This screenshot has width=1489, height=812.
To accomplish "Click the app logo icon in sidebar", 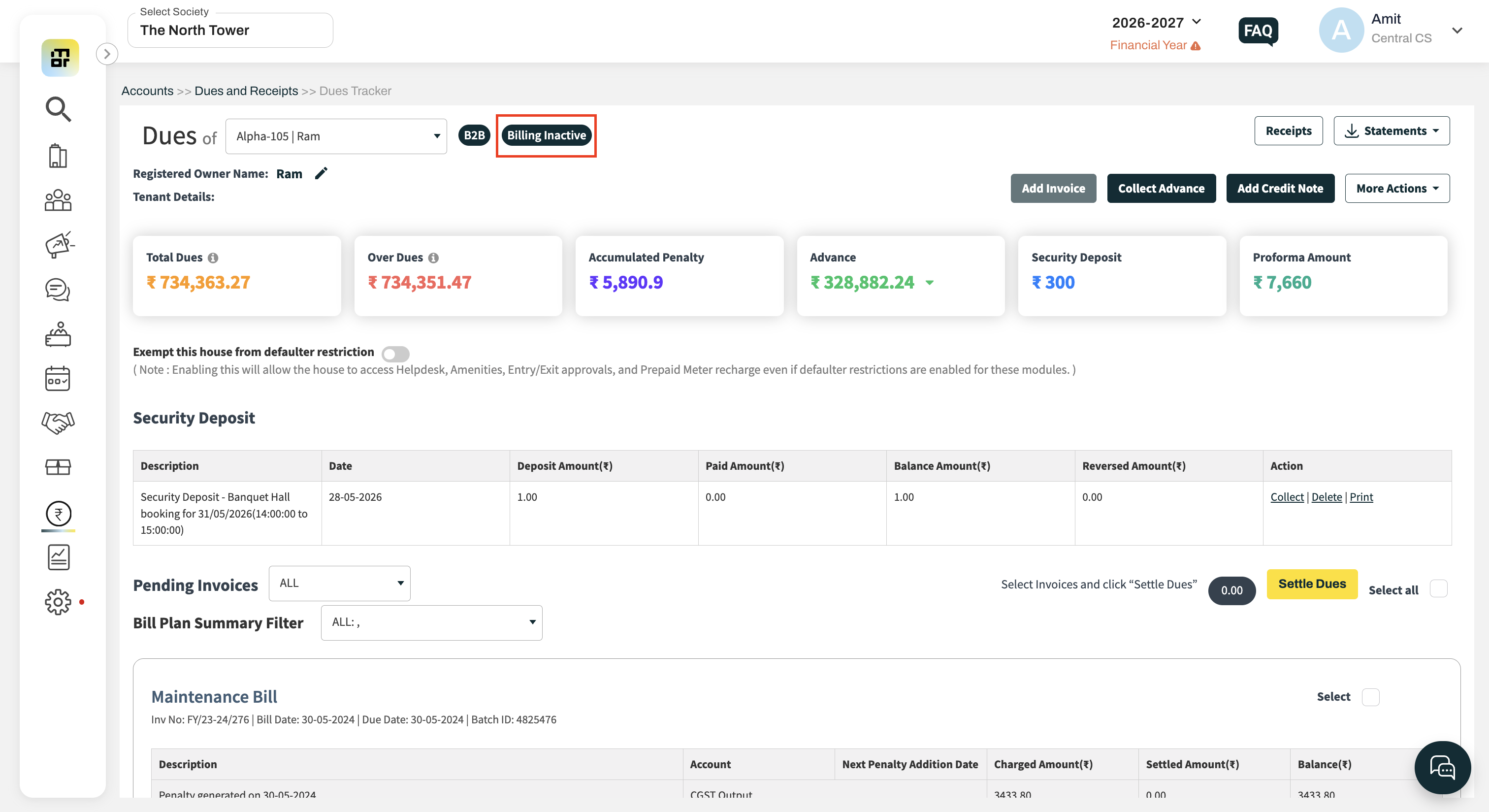I will 60,58.
